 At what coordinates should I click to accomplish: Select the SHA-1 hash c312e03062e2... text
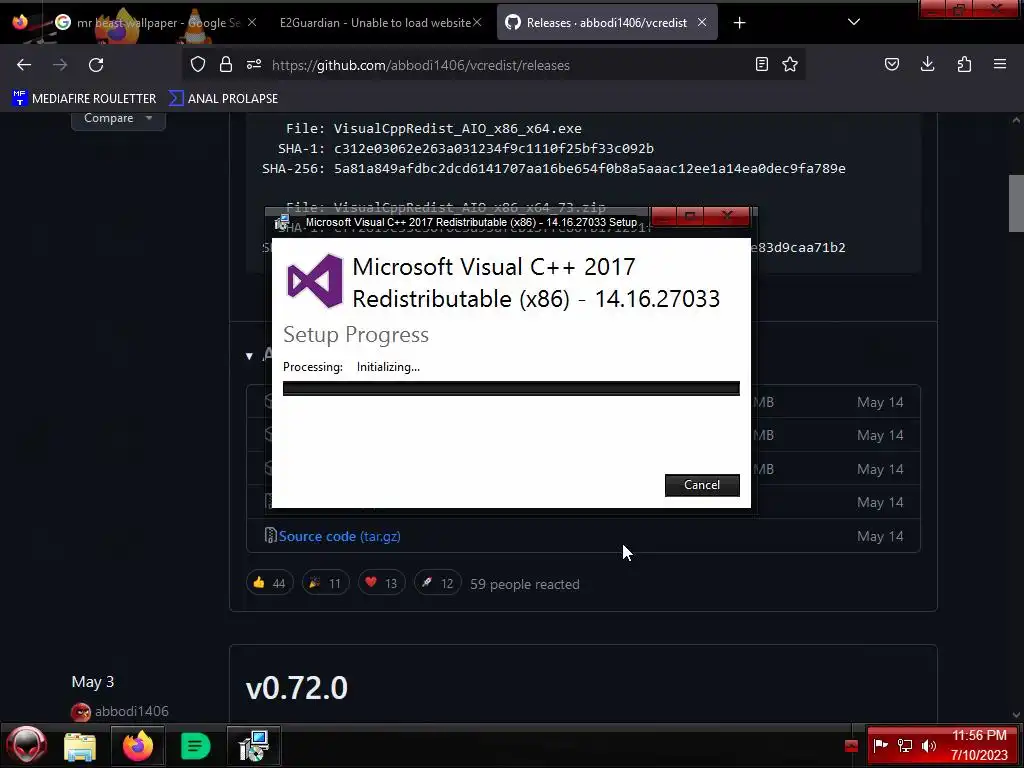[494, 149]
